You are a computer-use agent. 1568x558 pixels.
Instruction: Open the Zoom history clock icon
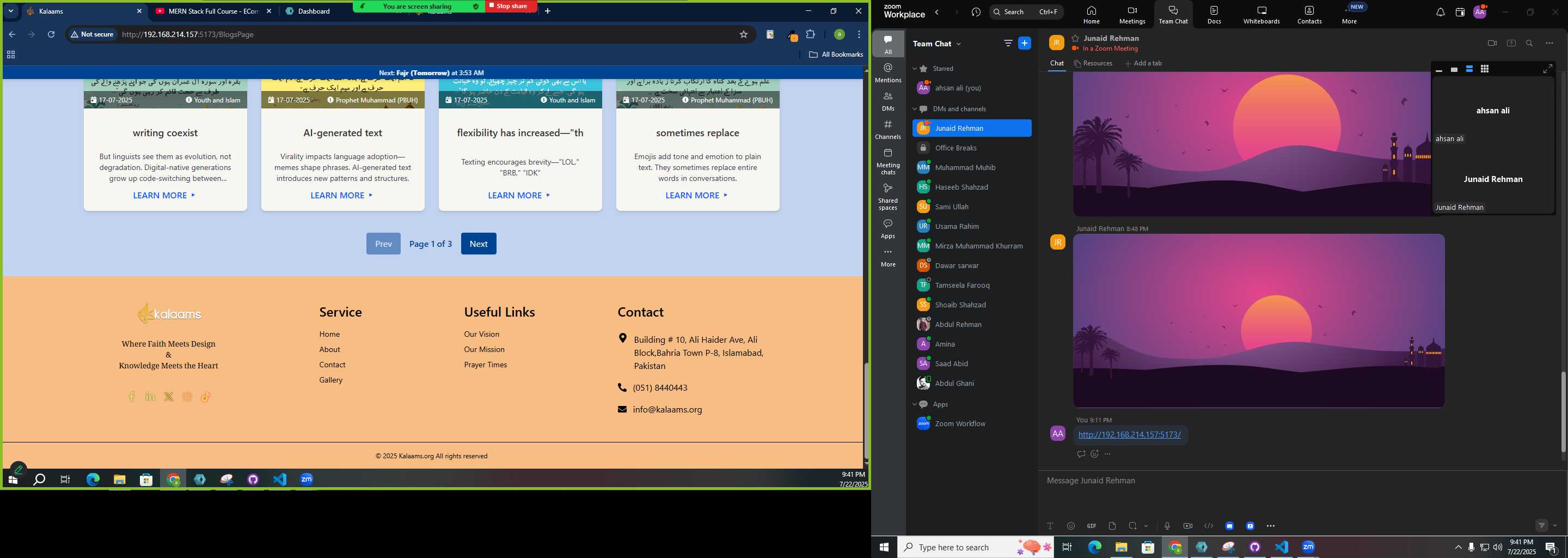click(x=976, y=12)
